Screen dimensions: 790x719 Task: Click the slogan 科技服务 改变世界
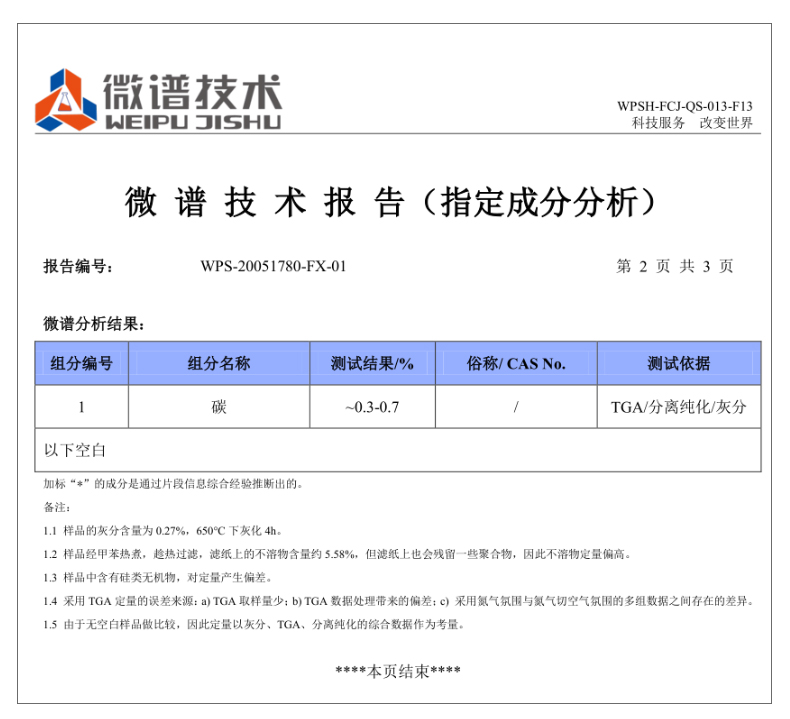point(692,122)
